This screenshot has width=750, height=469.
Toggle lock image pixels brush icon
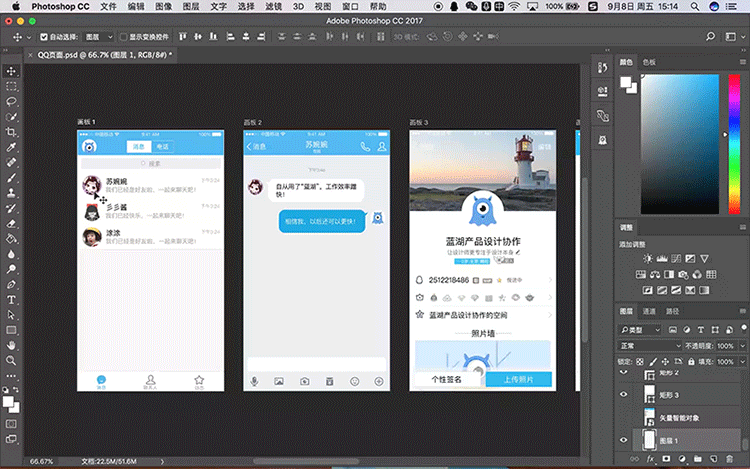tap(653, 361)
